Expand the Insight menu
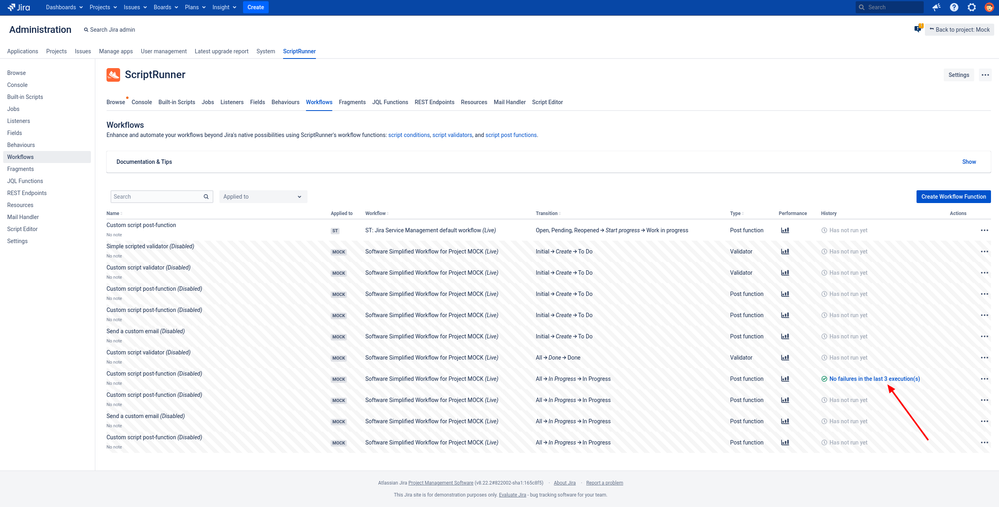 click(x=224, y=7)
